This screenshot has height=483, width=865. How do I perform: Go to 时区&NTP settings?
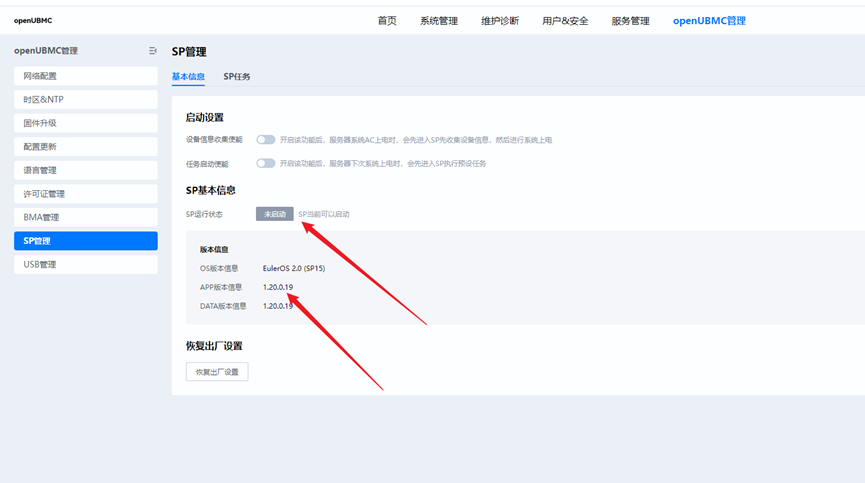pyautogui.click(x=85, y=100)
